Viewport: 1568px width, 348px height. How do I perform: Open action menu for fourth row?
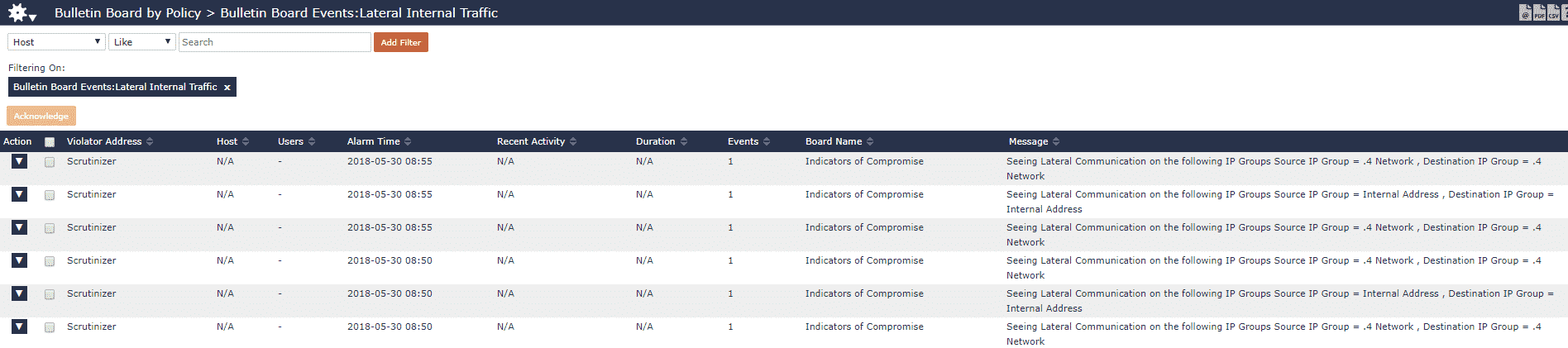(19, 260)
